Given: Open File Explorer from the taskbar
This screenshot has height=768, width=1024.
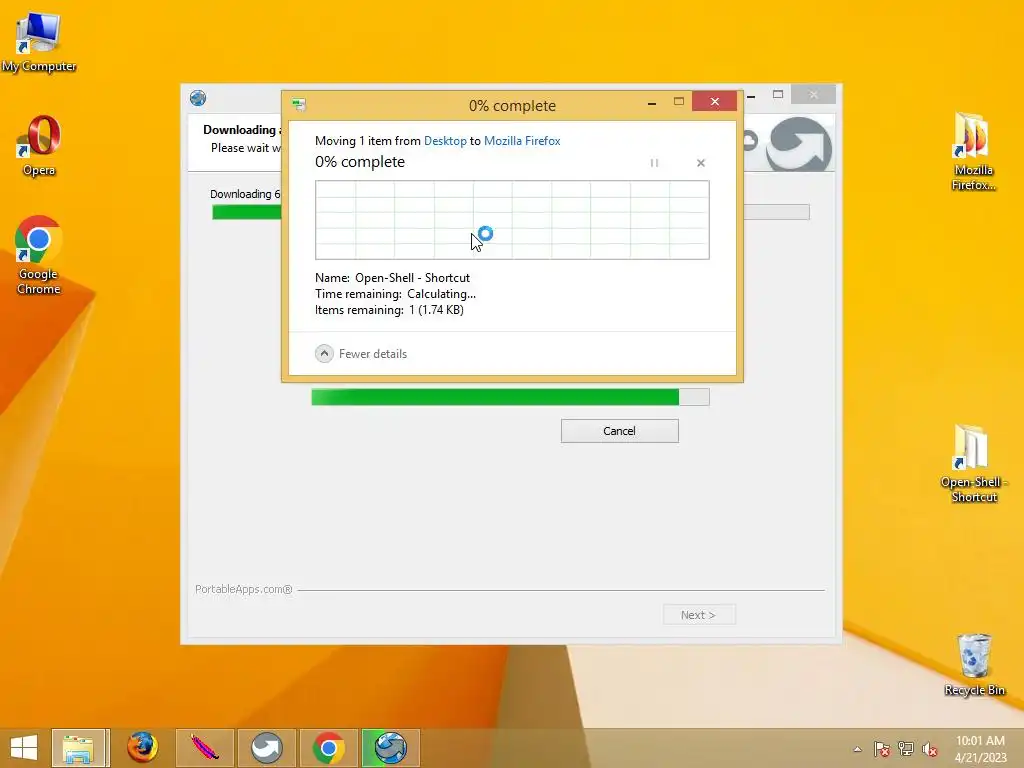Looking at the screenshot, I should pyautogui.click(x=80, y=748).
